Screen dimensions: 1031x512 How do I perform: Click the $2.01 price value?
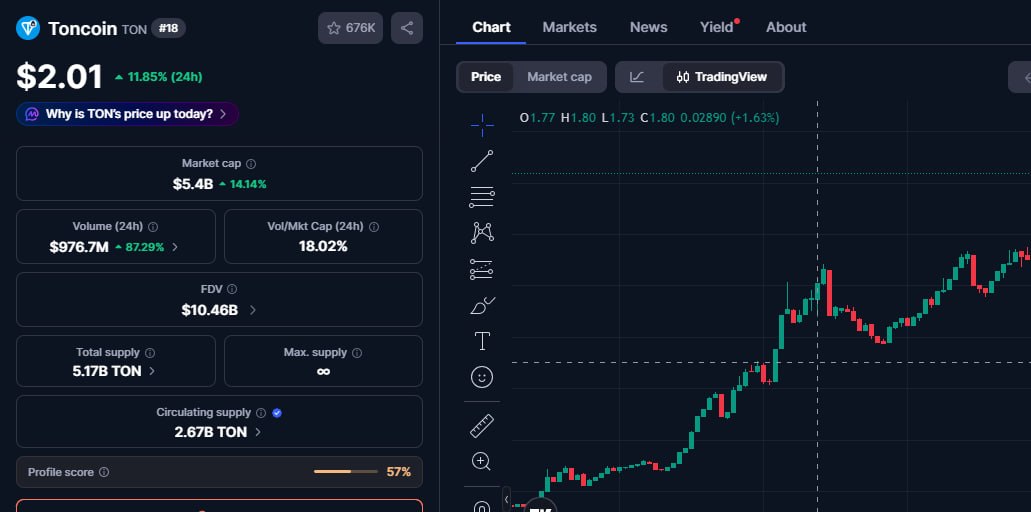click(59, 77)
